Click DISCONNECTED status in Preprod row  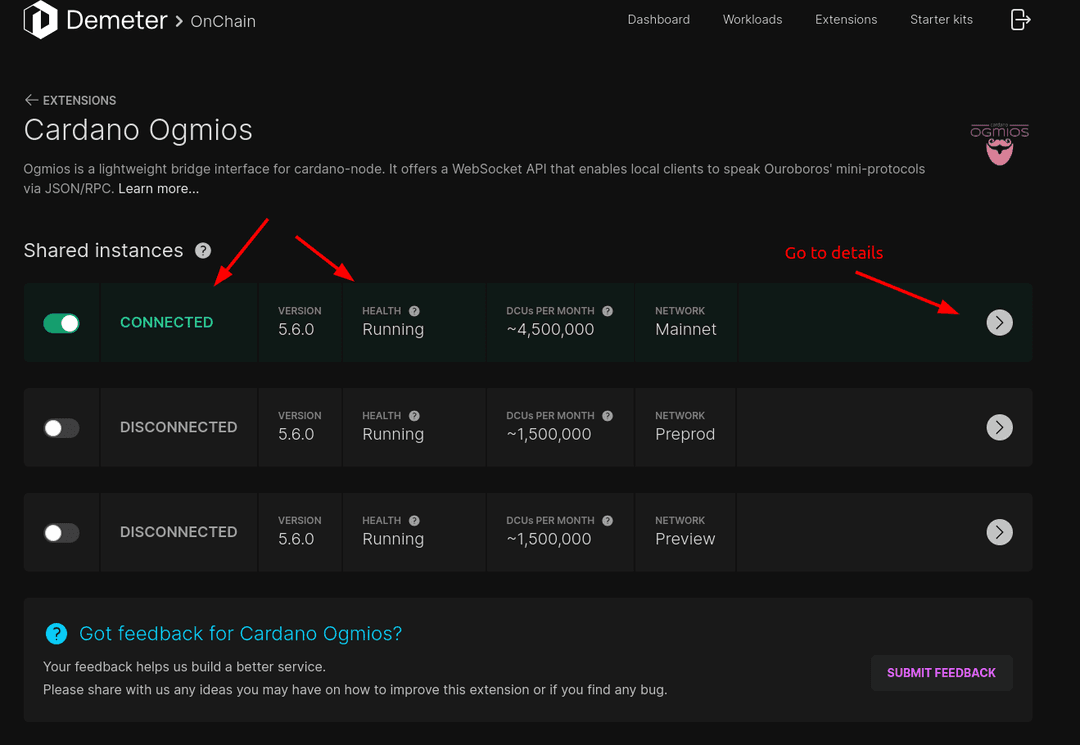(x=178, y=427)
